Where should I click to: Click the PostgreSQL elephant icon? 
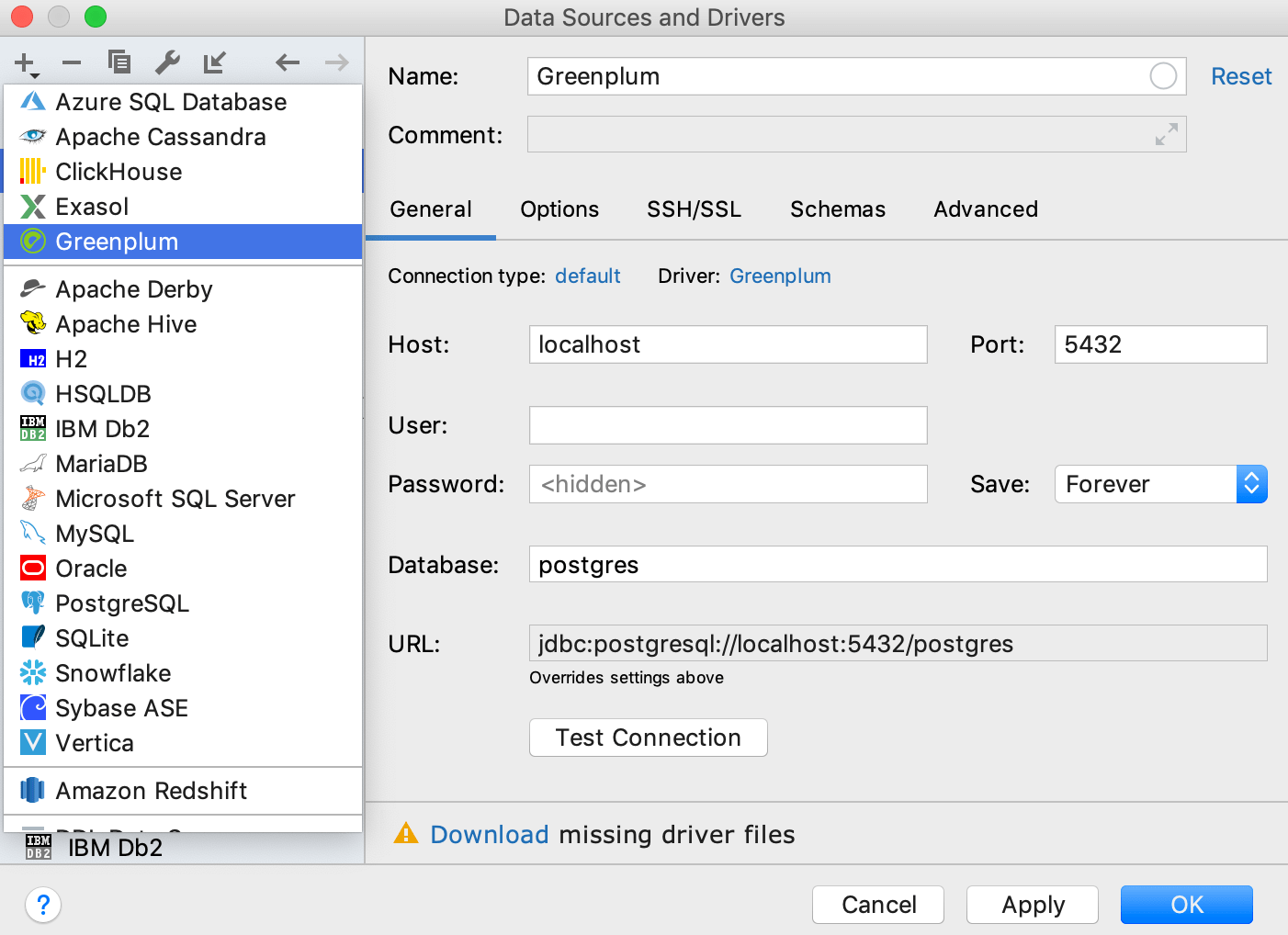[x=33, y=603]
